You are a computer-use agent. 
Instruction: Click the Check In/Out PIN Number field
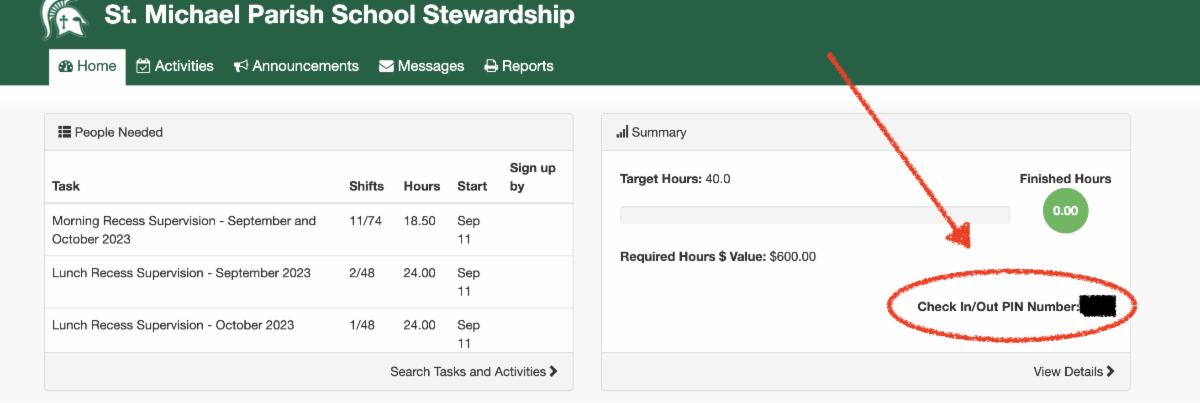pos(1097,307)
